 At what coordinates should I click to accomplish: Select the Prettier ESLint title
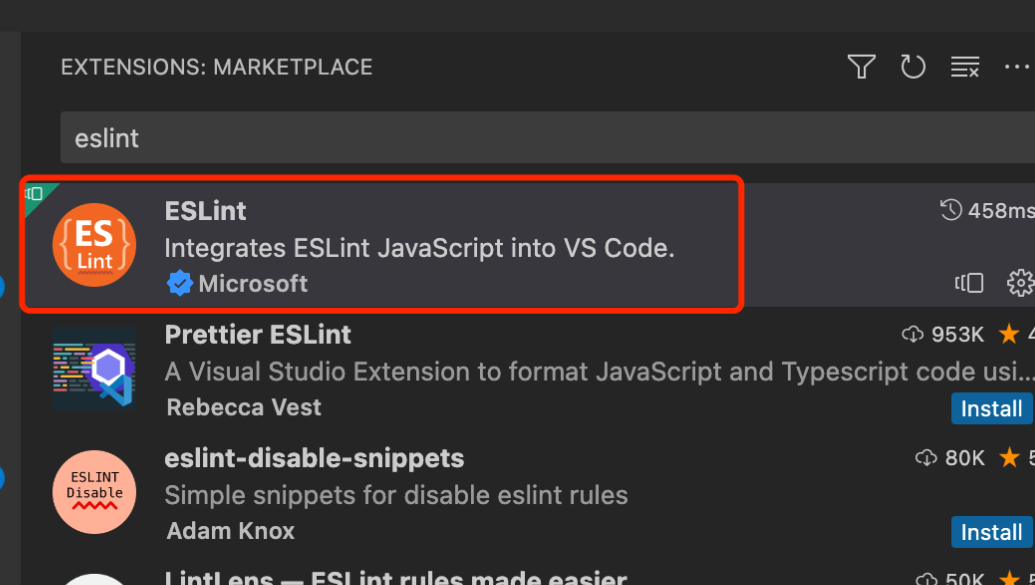258,335
